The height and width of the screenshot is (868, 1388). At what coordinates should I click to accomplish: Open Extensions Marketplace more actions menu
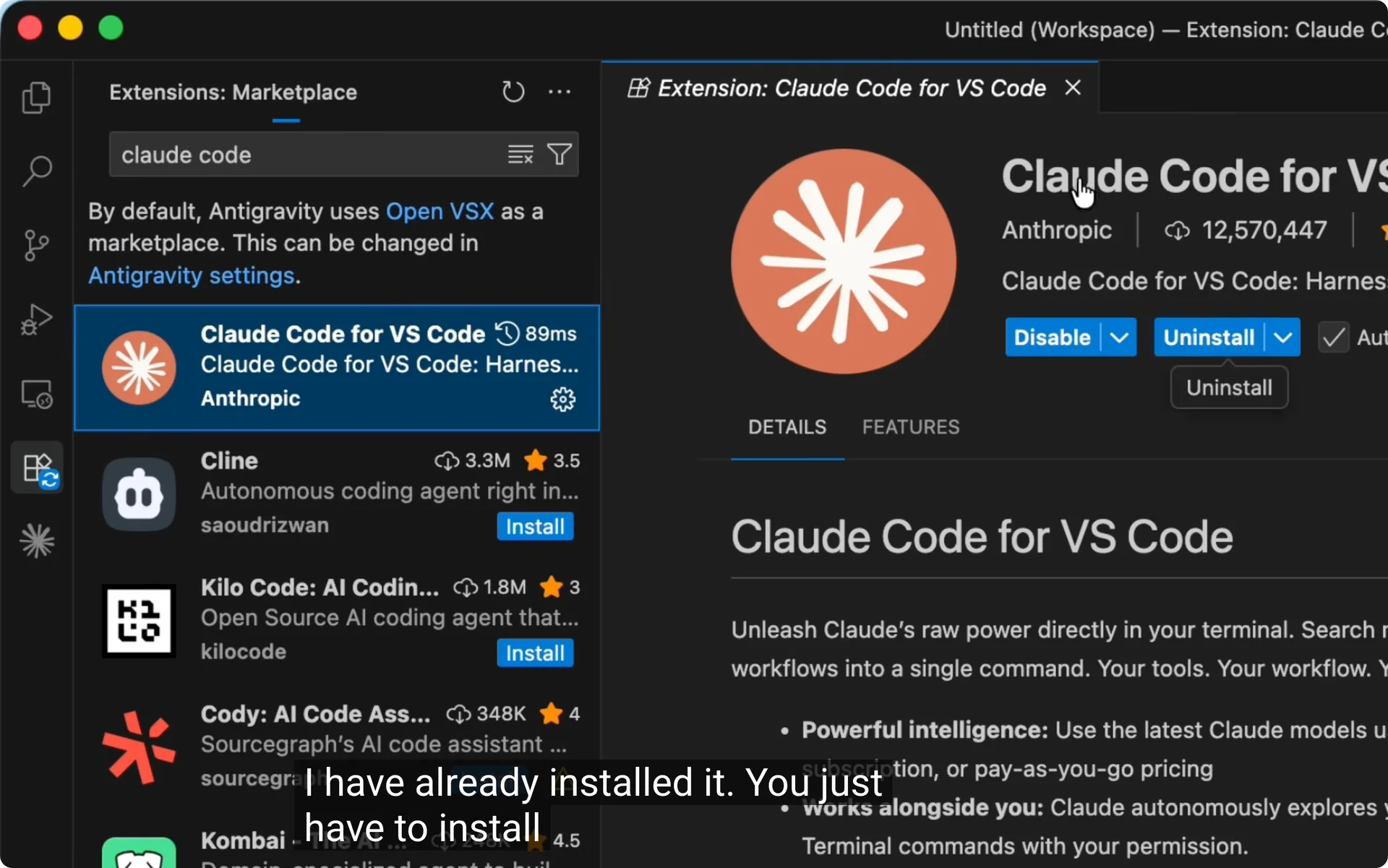560,92
